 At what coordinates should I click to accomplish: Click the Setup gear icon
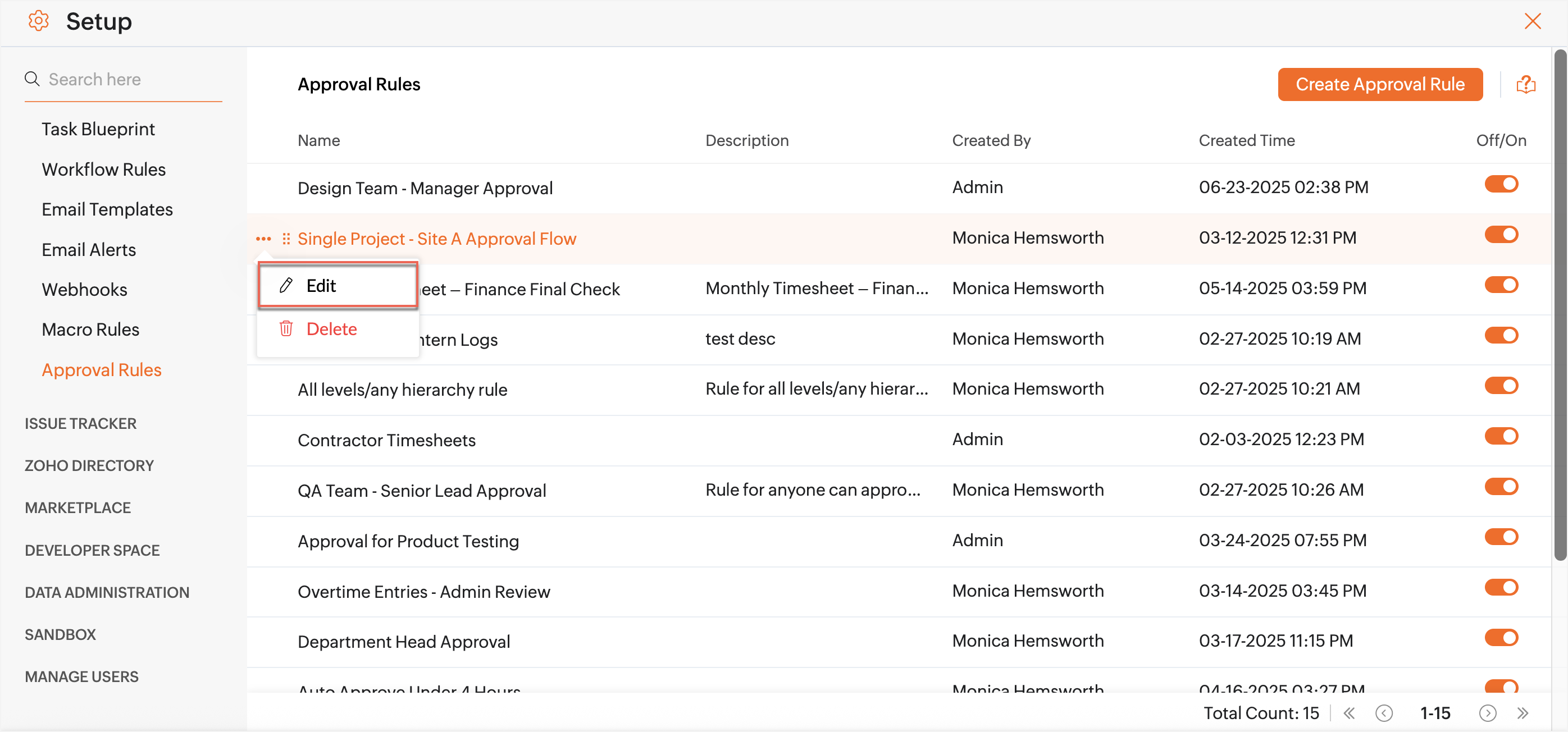pyautogui.click(x=38, y=21)
